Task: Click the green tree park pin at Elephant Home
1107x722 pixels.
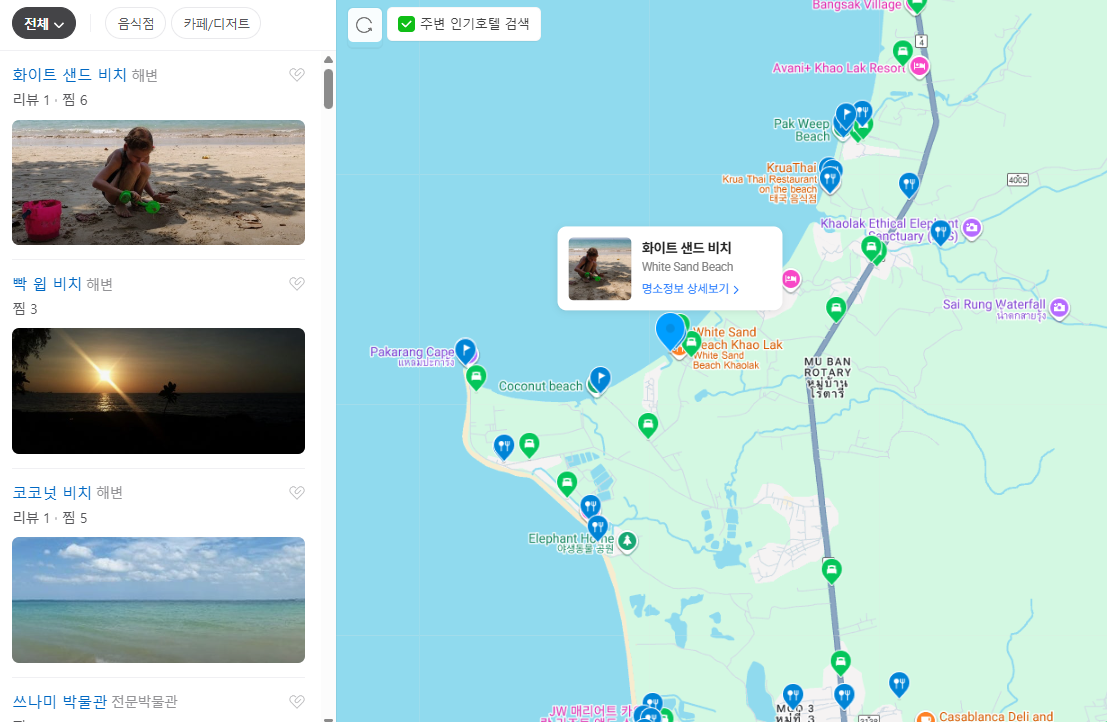Action: [x=627, y=542]
